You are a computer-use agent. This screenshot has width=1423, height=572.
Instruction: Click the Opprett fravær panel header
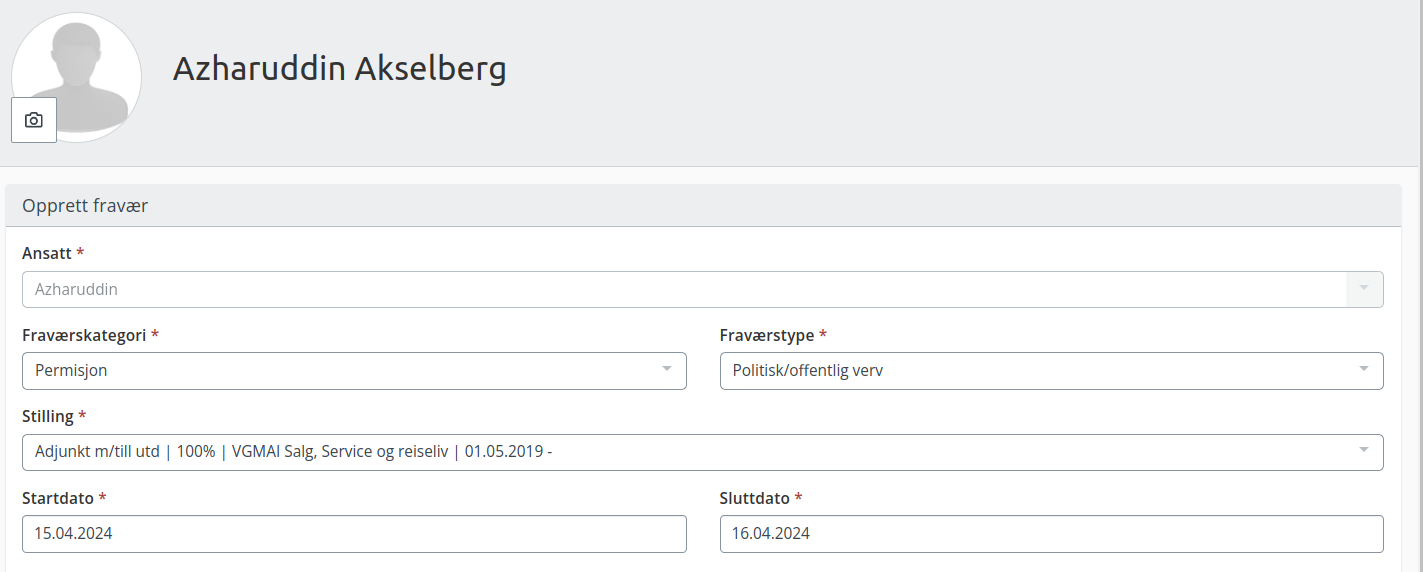click(703, 206)
